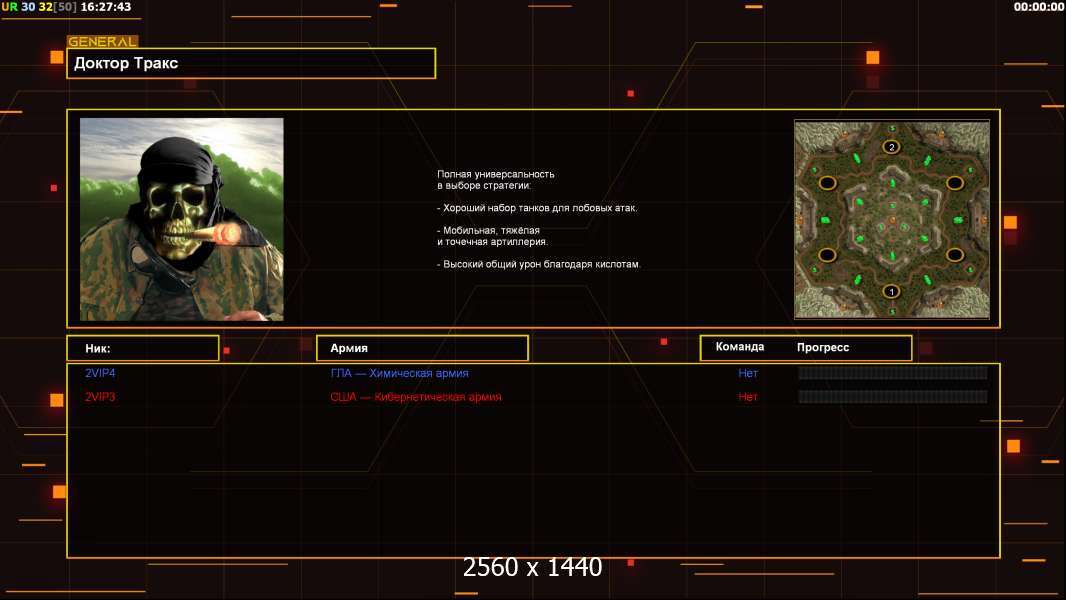Click the skull-faced general portrait
The image size is (1066, 600).
[182, 219]
